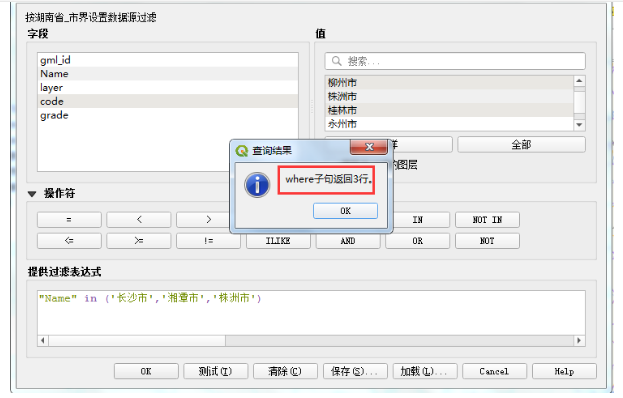The width and height of the screenshot is (623, 398).
Task: Insert the IN operator
Action: 418,219
